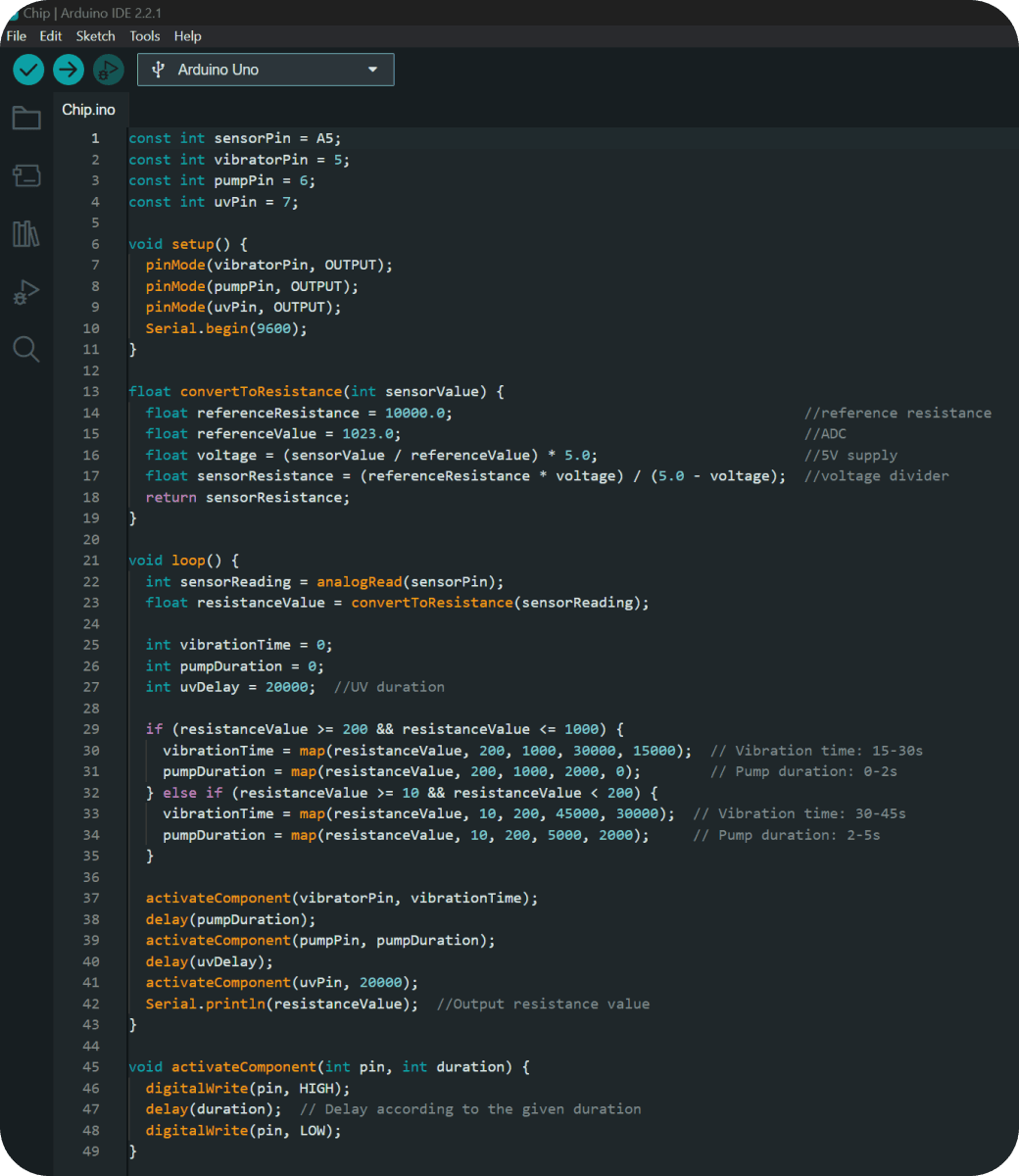This screenshot has height=1176, width=1019.
Task: Select the Chip.ino editor tab
Action: [x=88, y=110]
